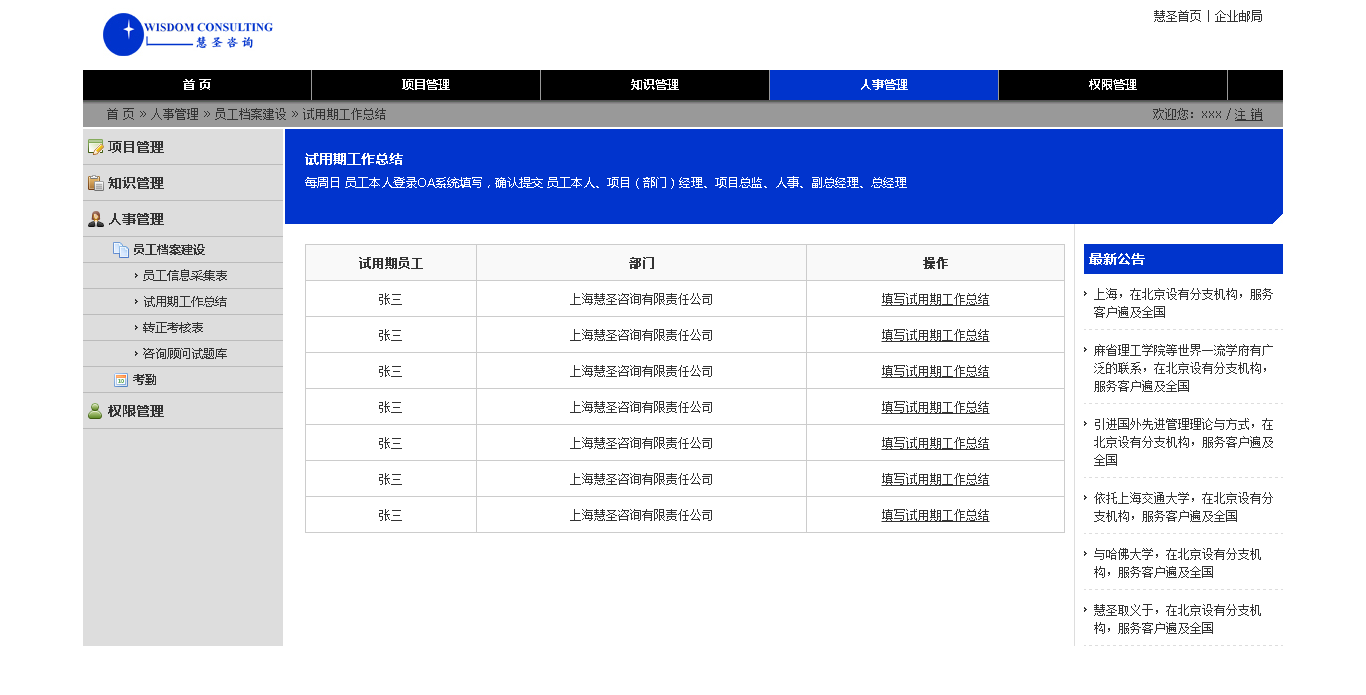The image size is (1366, 695).
Task: Select 转正考核表 in the sidebar tree
Action: [173, 328]
